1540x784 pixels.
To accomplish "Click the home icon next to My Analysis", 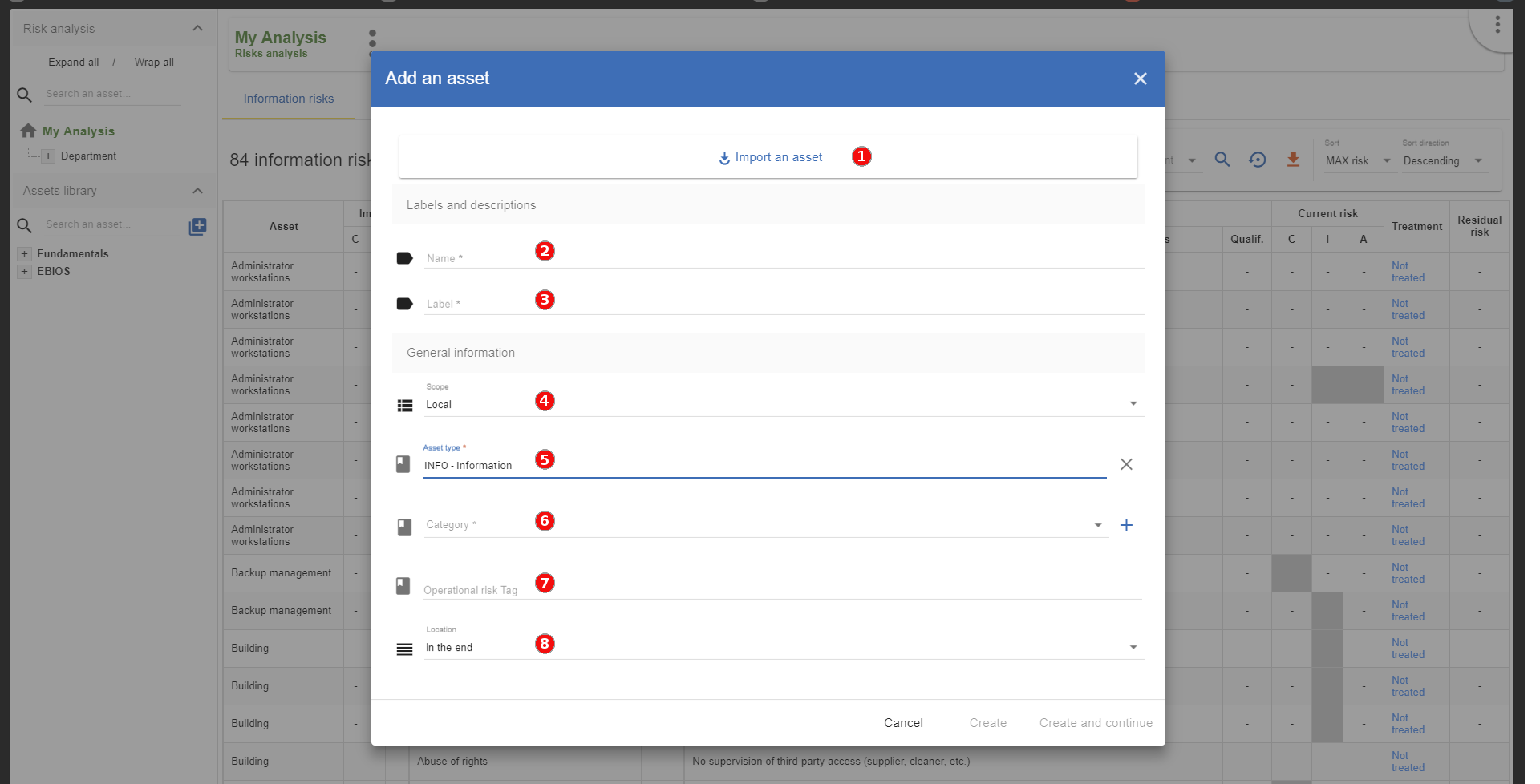I will click(x=28, y=130).
